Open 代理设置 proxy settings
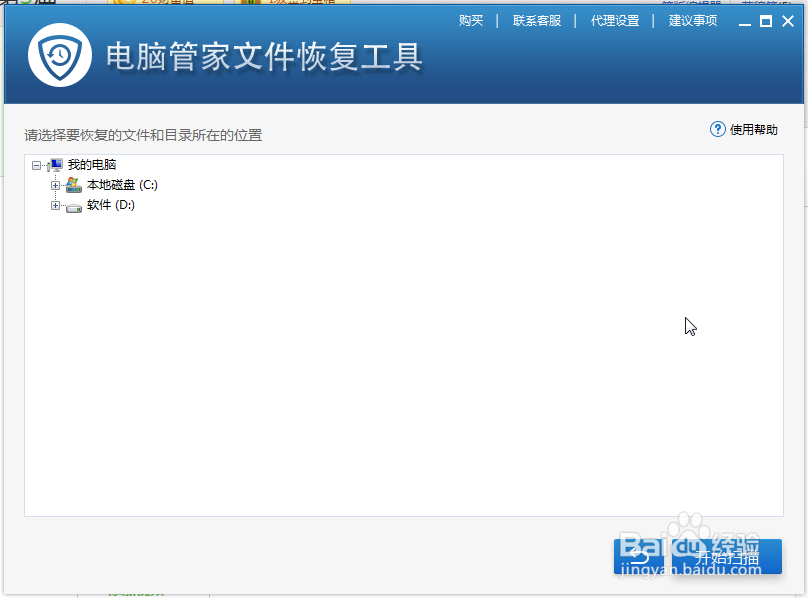Image resolution: width=808 pixels, height=598 pixels. click(615, 21)
